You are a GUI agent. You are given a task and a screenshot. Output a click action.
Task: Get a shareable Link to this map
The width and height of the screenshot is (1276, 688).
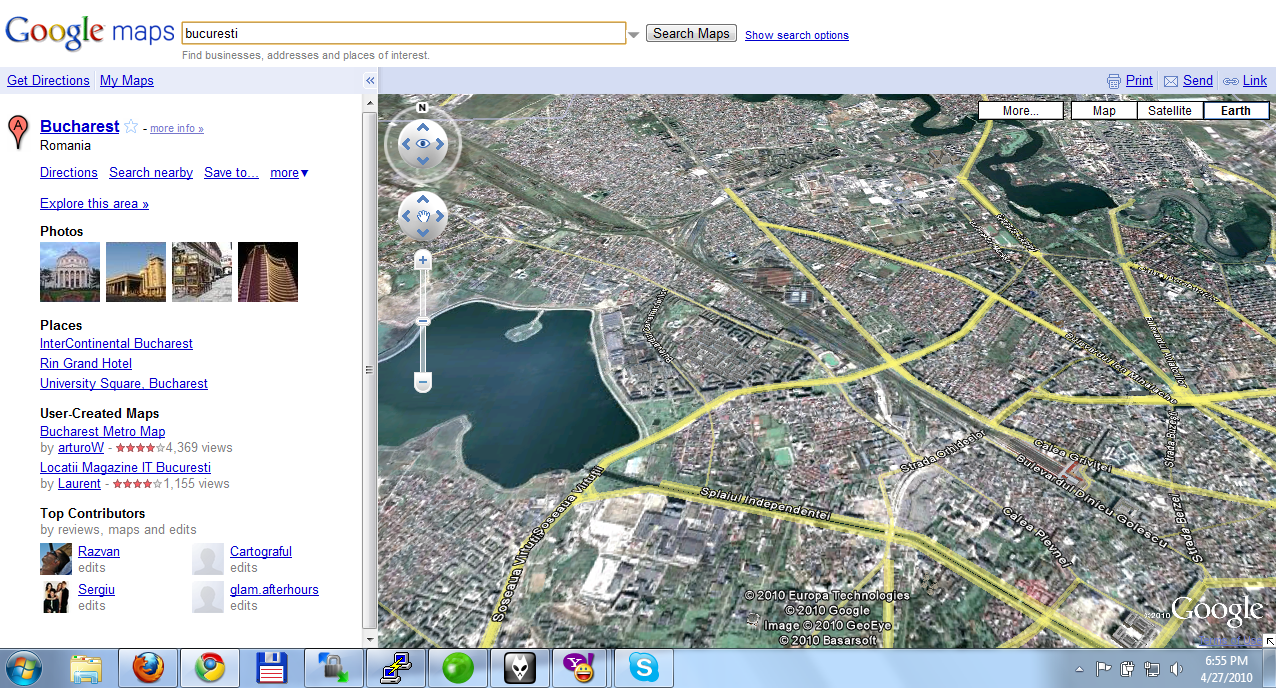[1245, 81]
